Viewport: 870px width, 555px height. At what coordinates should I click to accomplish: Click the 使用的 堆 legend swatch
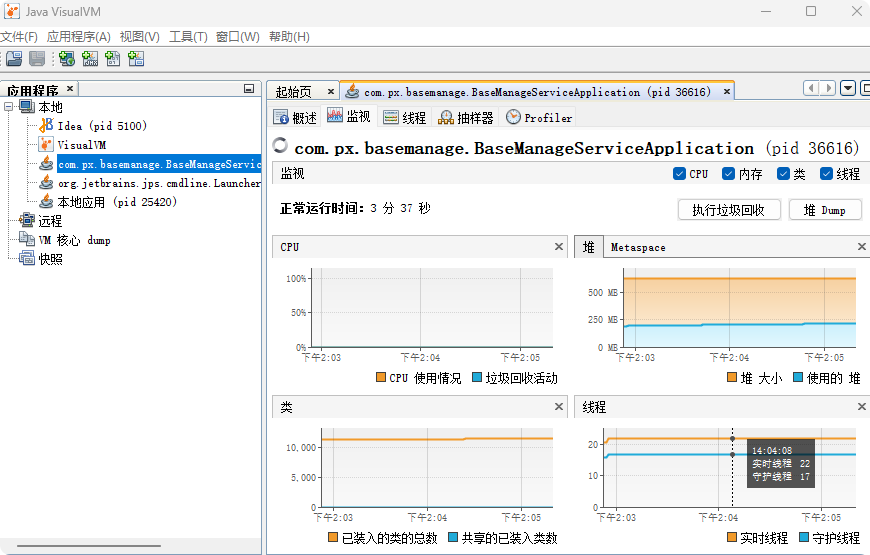pos(798,377)
